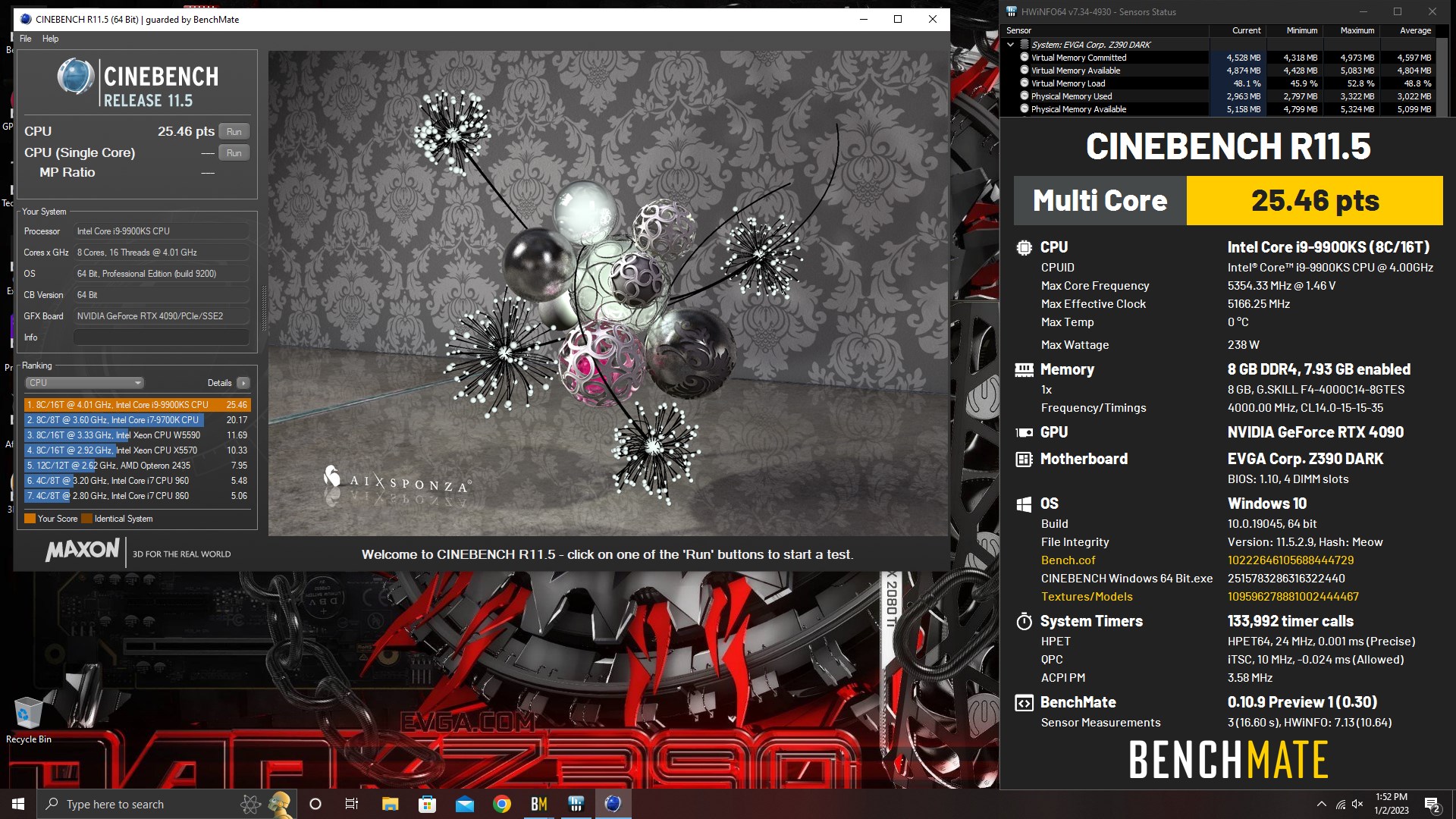Run the CPU multi-core benchmark
The image size is (1456, 819).
point(234,131)
